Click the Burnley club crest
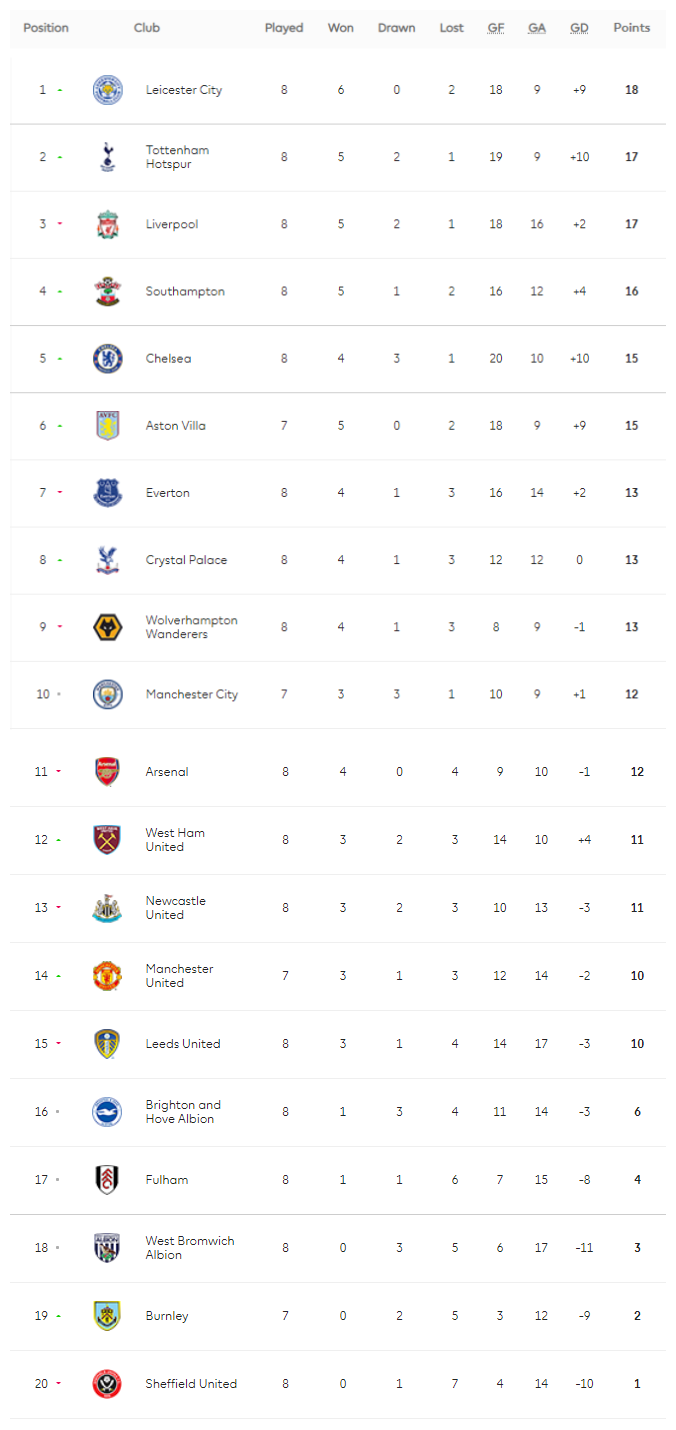The image size is (676, 1430). [107, 1315]
